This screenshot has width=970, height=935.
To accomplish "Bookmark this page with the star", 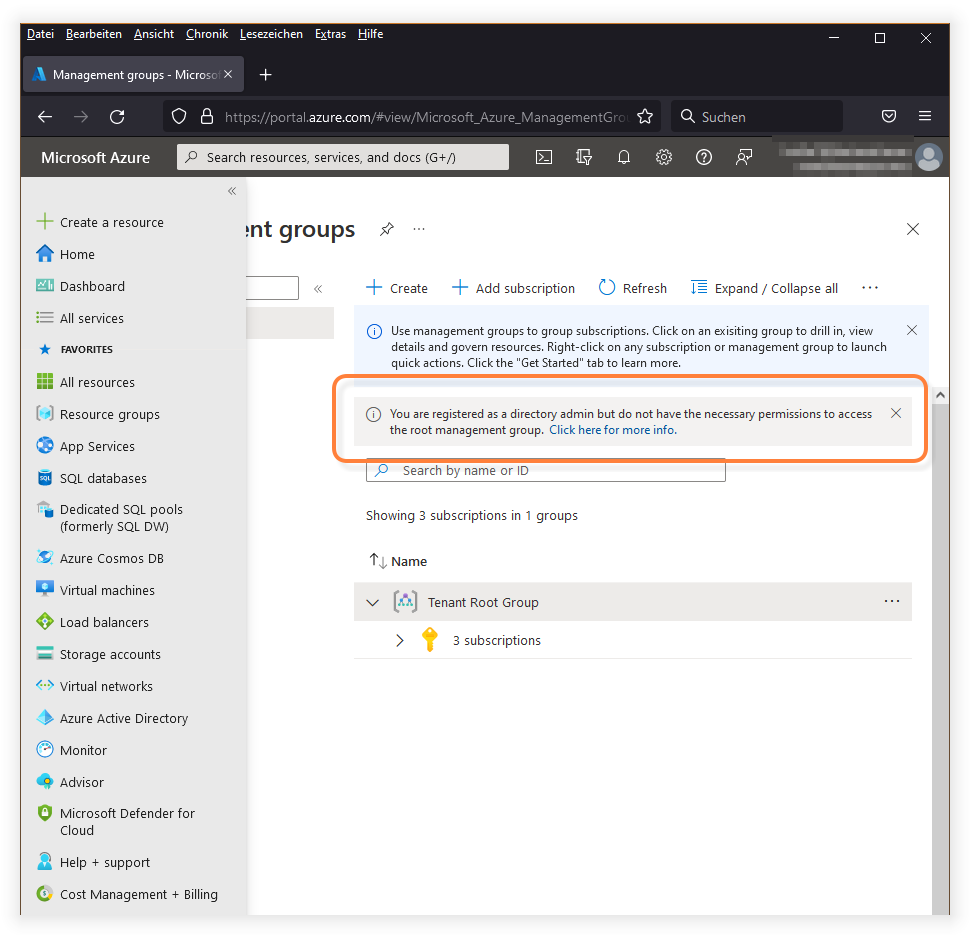I will 645,116.
